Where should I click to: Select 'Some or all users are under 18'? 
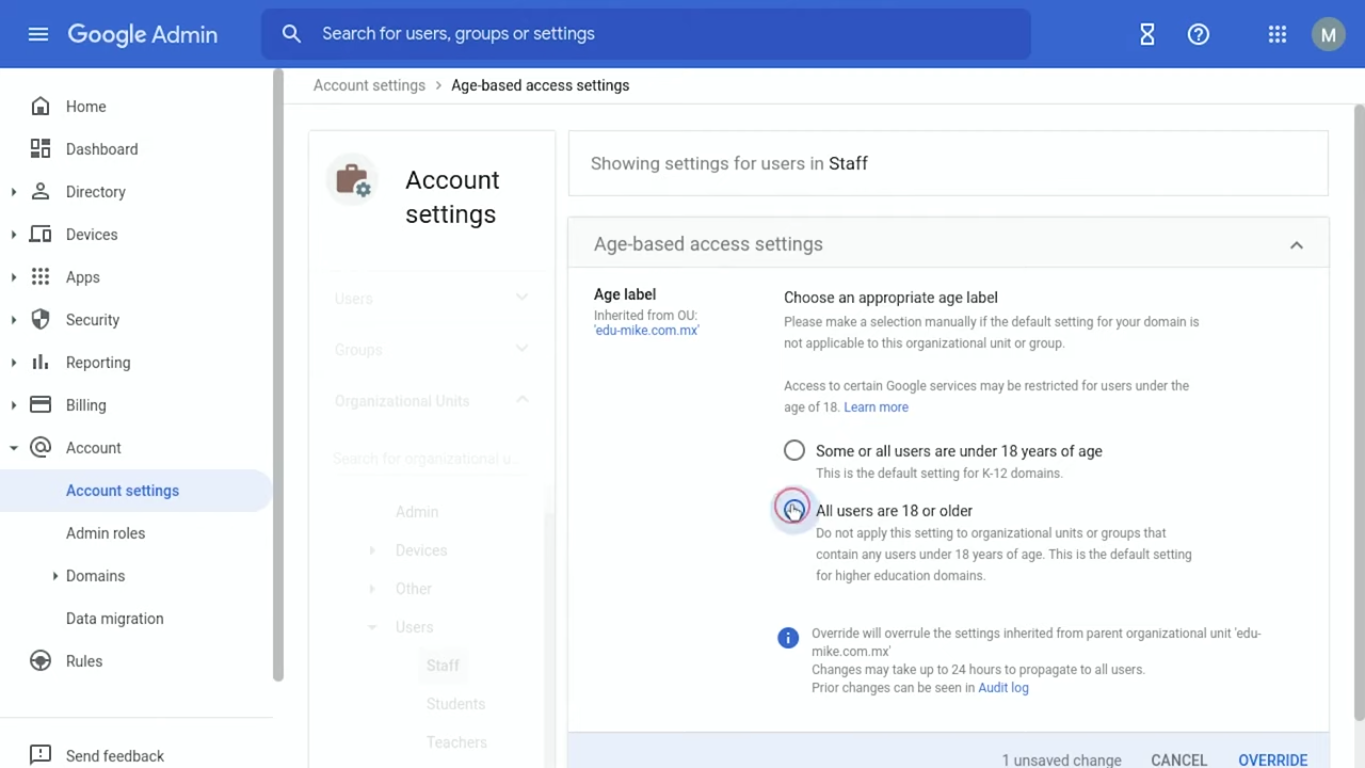pyautogui.click(x=794, y=450)
